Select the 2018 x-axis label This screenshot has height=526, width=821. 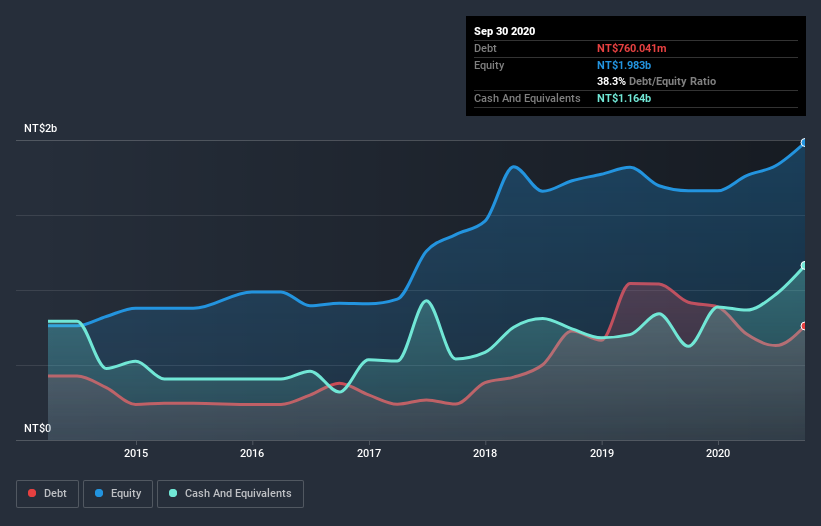[485, 453]
